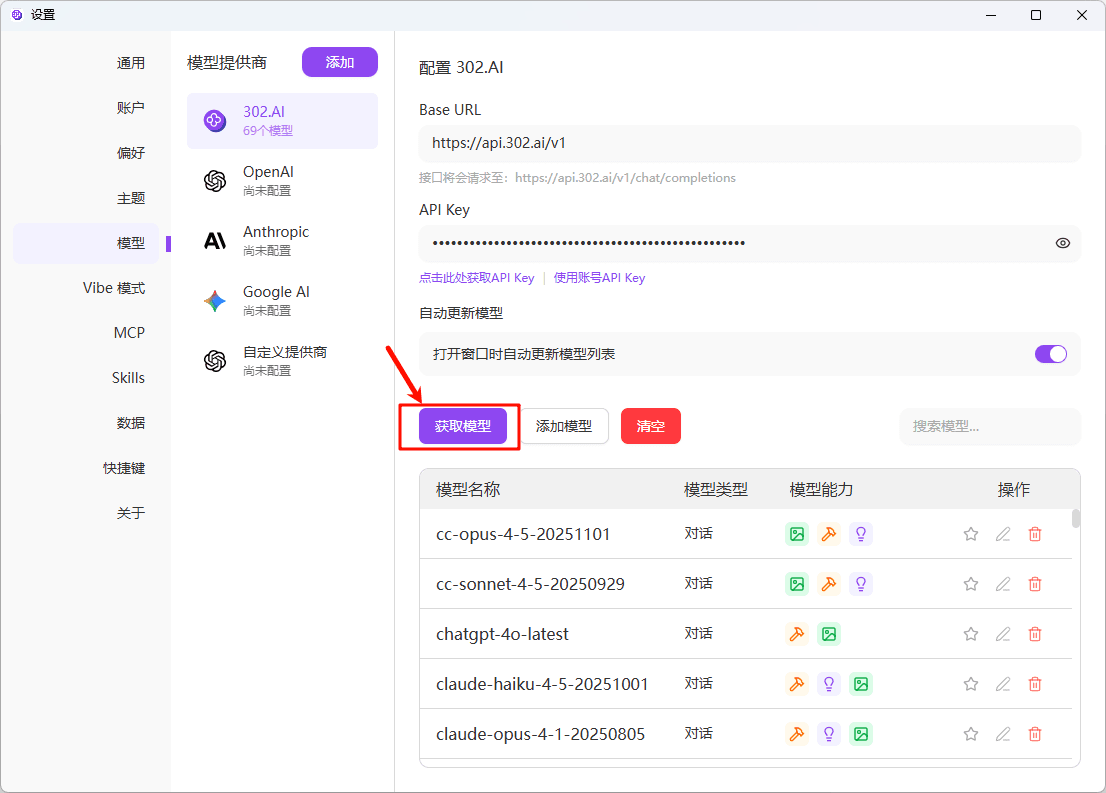This screenshot has width=1106, height=793.
Task: Star the claude-haiku-4-5-20251001 model
Action: click(x=971, y=684)
